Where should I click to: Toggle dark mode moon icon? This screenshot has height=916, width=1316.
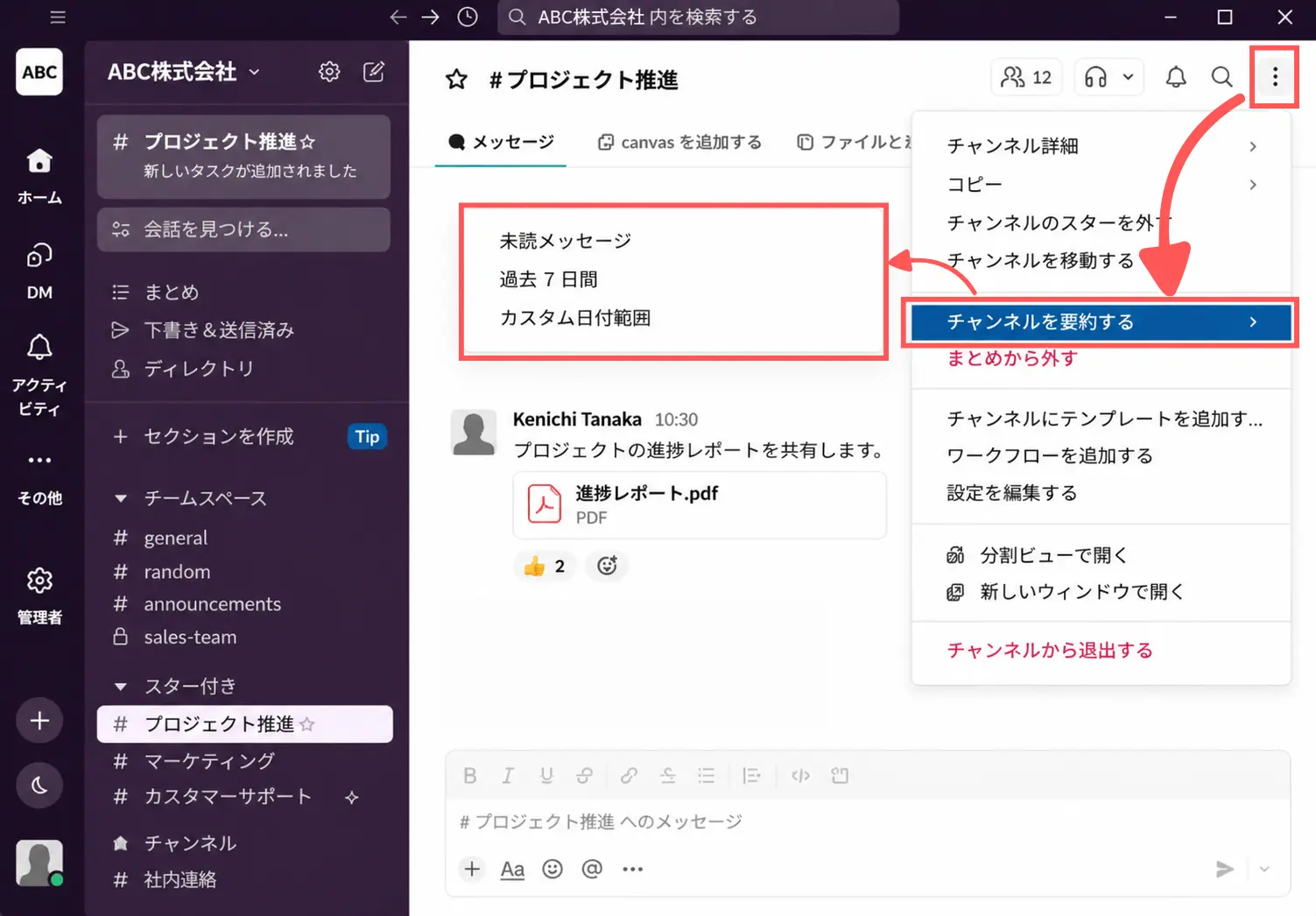[x=39, y=786]
